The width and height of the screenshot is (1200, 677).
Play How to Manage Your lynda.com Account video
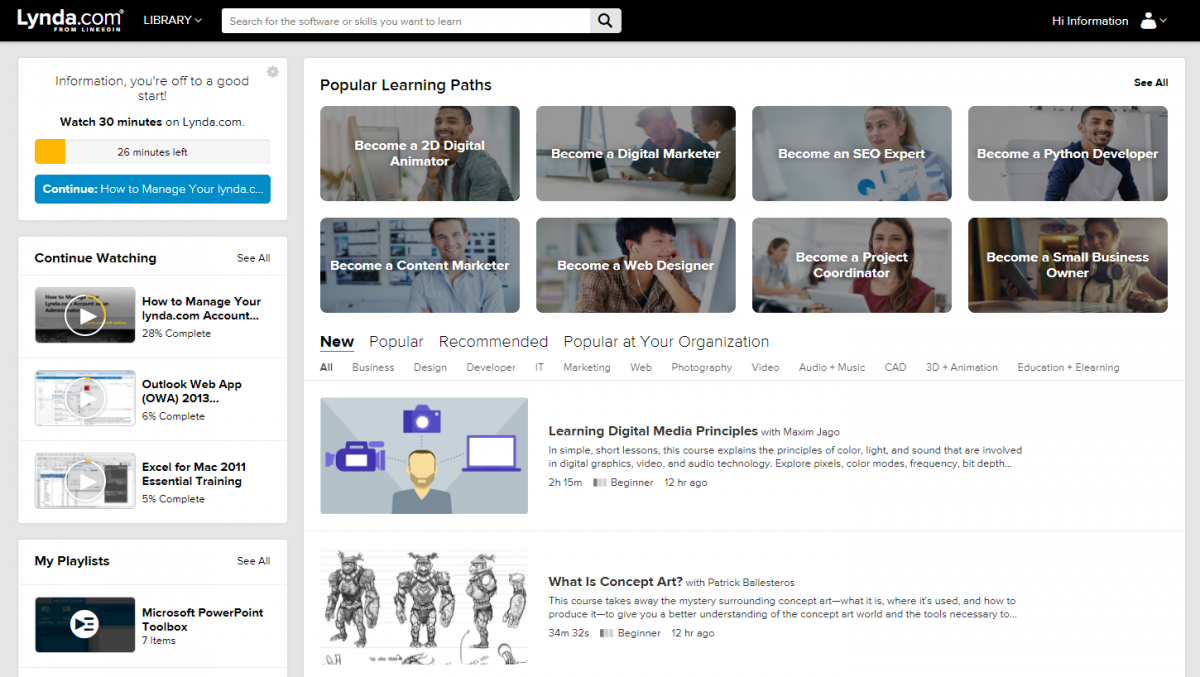tap(85, 316)
